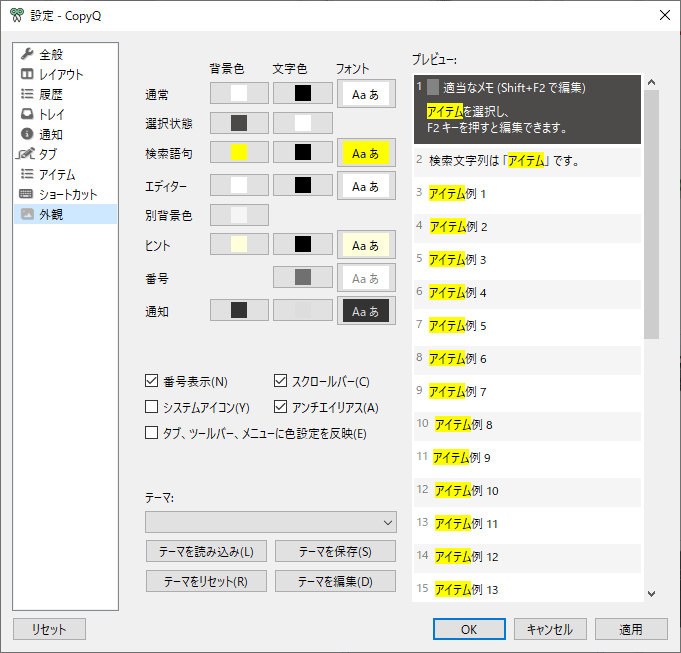
Task: Change the 選択状態 text color swatch
Action: click(x=303, y=123)
